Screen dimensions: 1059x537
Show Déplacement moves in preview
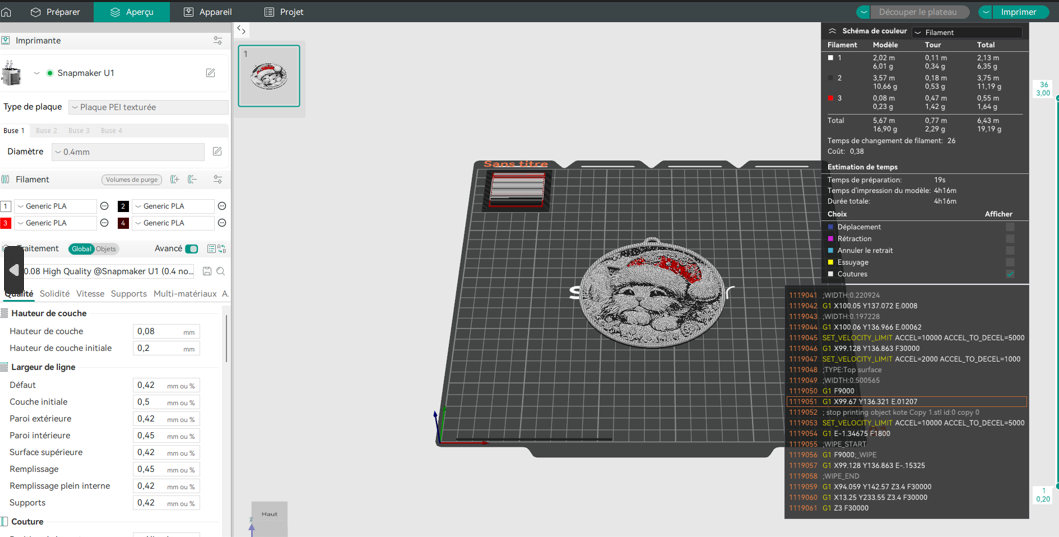pos(1010,227)
